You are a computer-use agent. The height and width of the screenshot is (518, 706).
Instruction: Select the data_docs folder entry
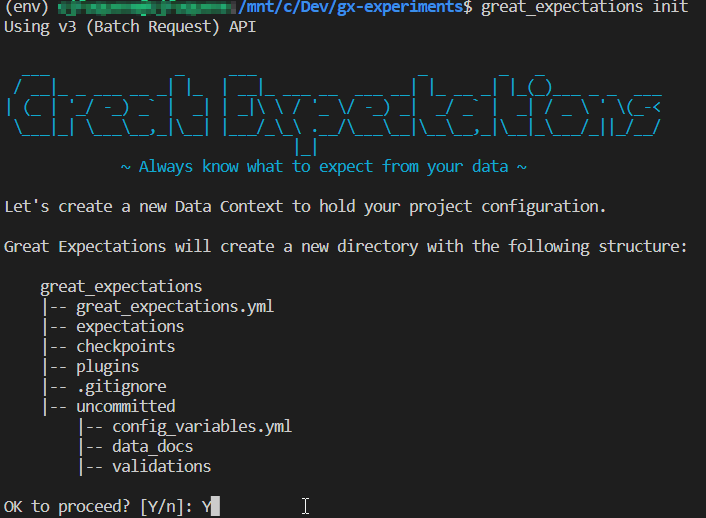click(152, 446)
